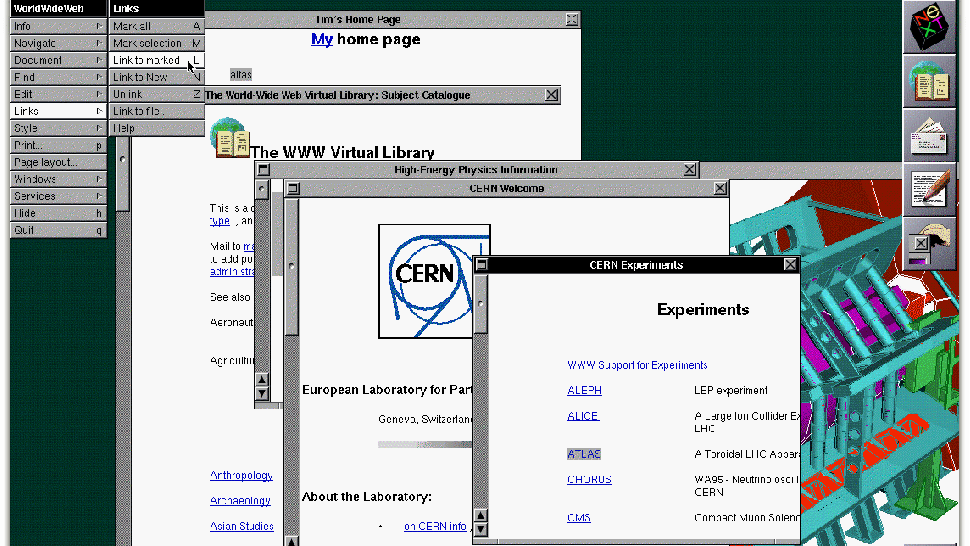Image resolution: width=970 pixels, height=546 pixels.
Task: Click the LEP experiment description text
Action: (731, 390)
